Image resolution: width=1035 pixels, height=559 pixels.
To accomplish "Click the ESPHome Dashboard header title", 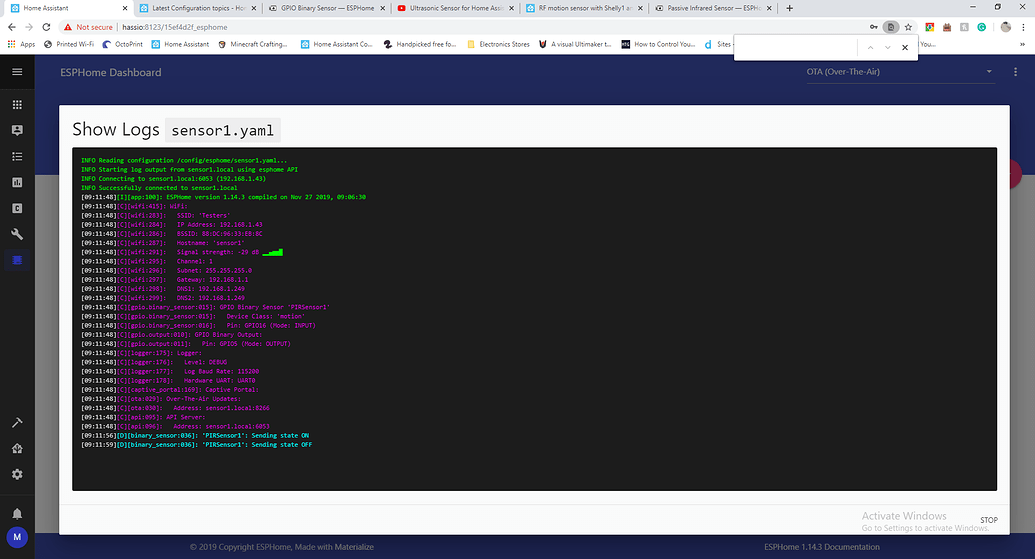I will pos(110,73).
